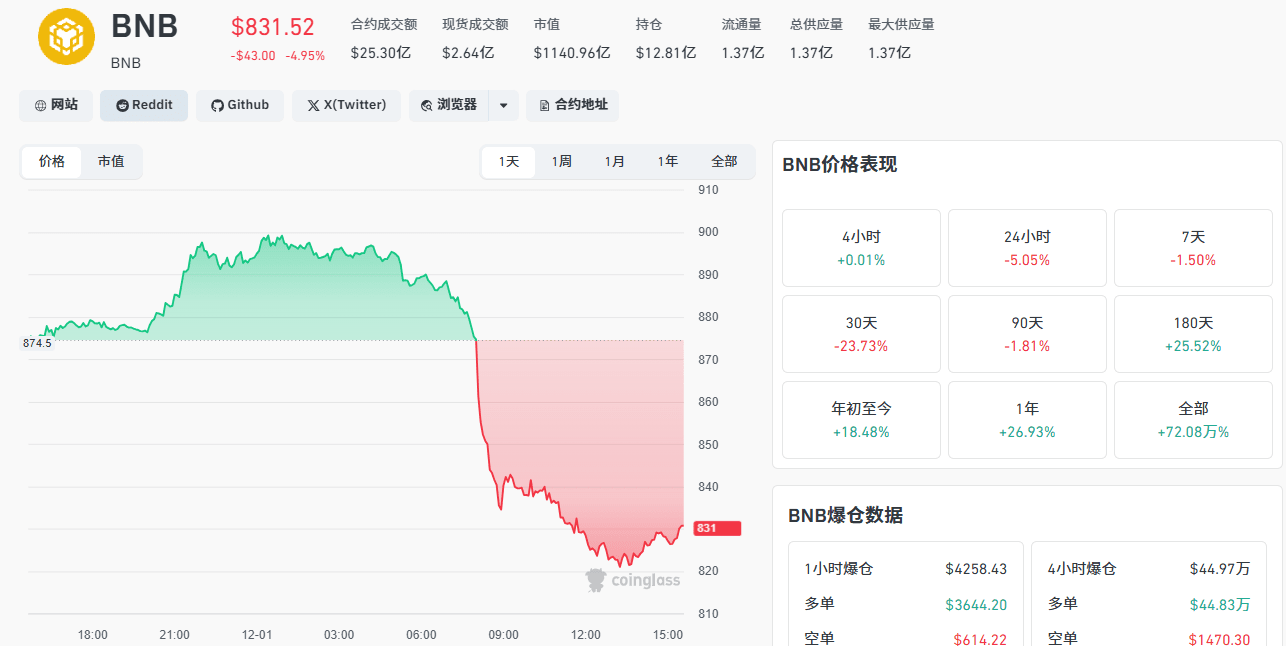Viewport: 1286px width, 646px height.
Task: Switch chart to 价格 tab
Action: [x=52, y=161]
